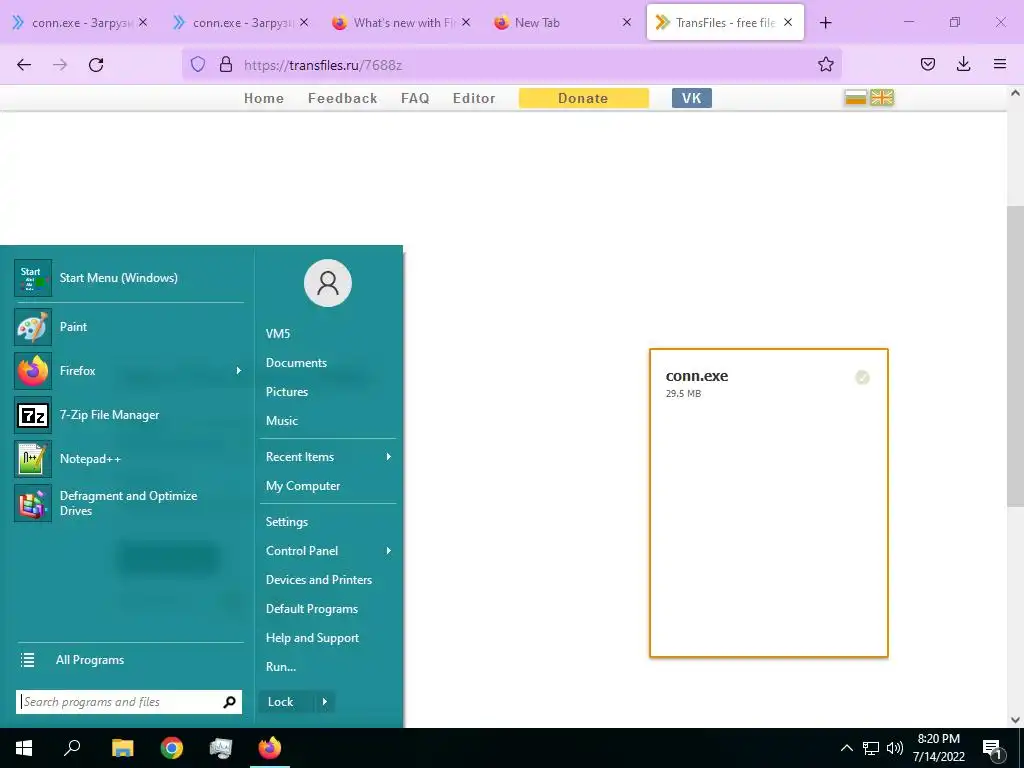Image resolution: width=1024 pixels, height=768 pixels.
Task: Open a new browser tab with plus button
Action: click(x=825, y=23)
